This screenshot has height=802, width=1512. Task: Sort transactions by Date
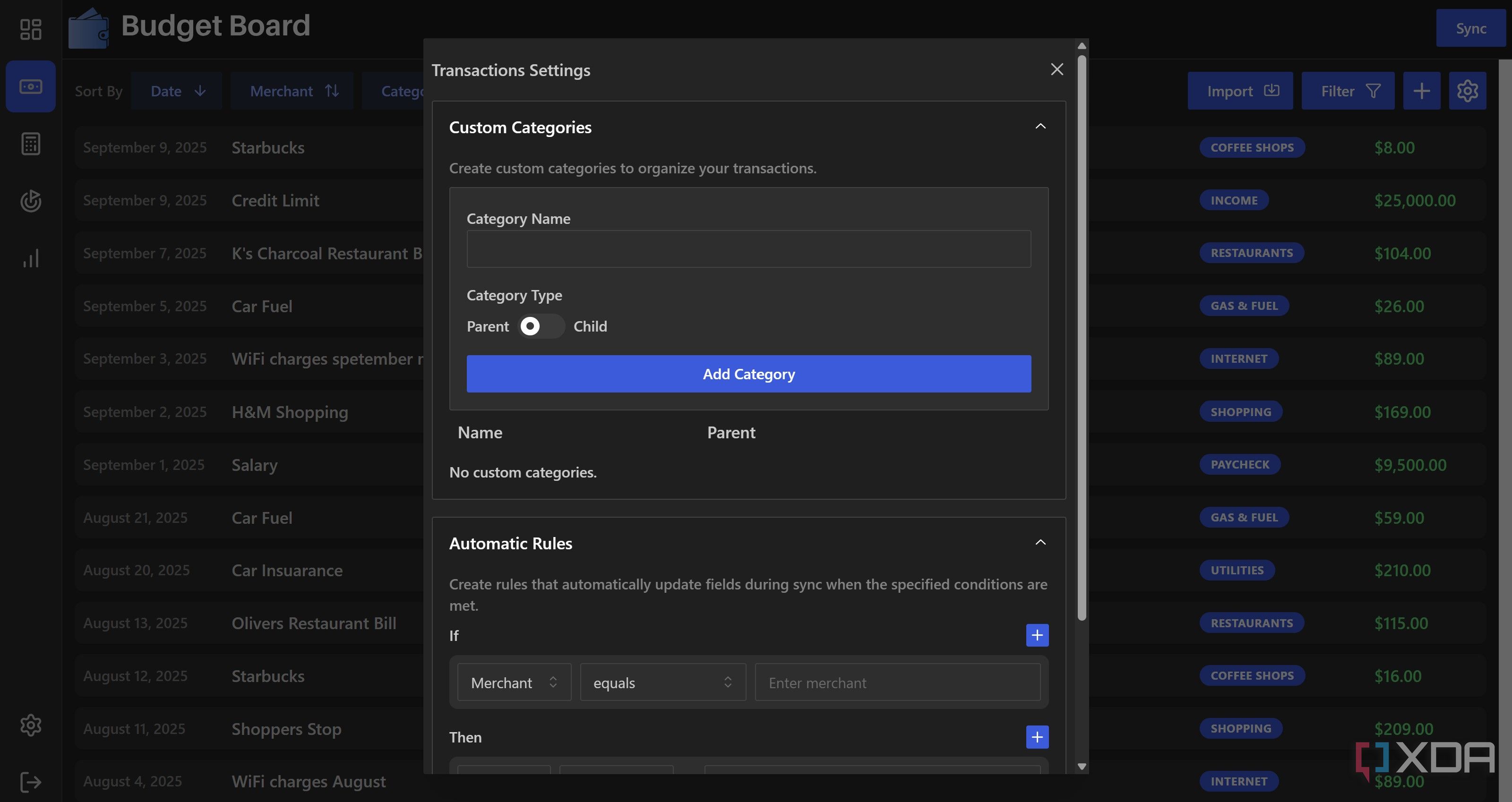click(x=177, y=91)
